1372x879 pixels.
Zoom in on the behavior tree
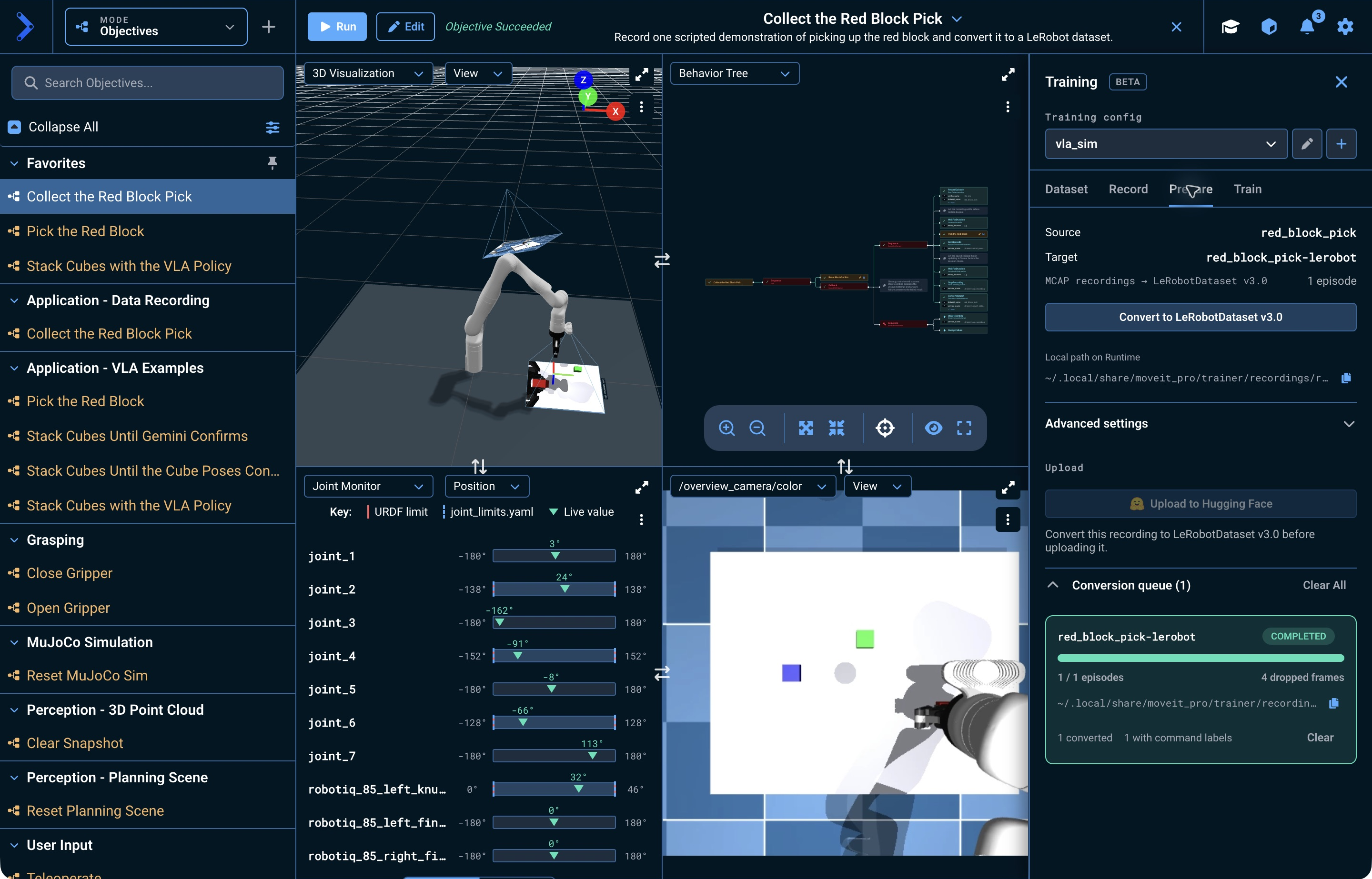(726, 428)
